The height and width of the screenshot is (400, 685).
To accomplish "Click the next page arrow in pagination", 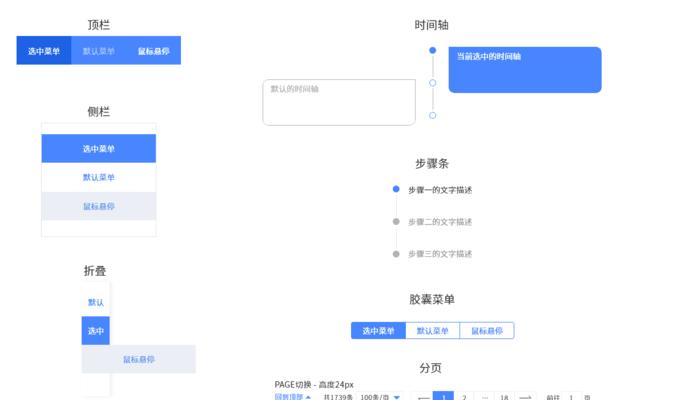I will [x=525, y=397].
